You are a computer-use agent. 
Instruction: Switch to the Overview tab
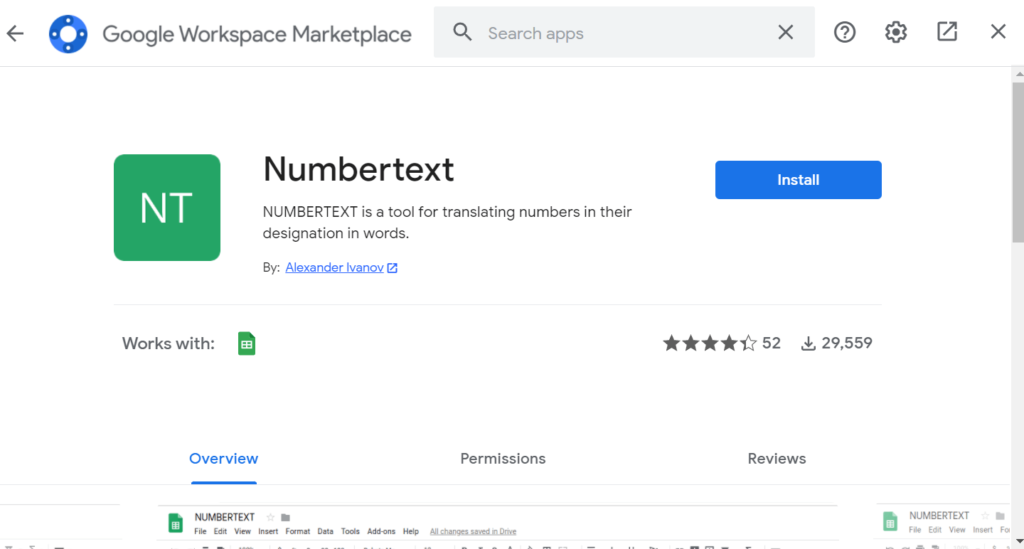coord(223,459)
